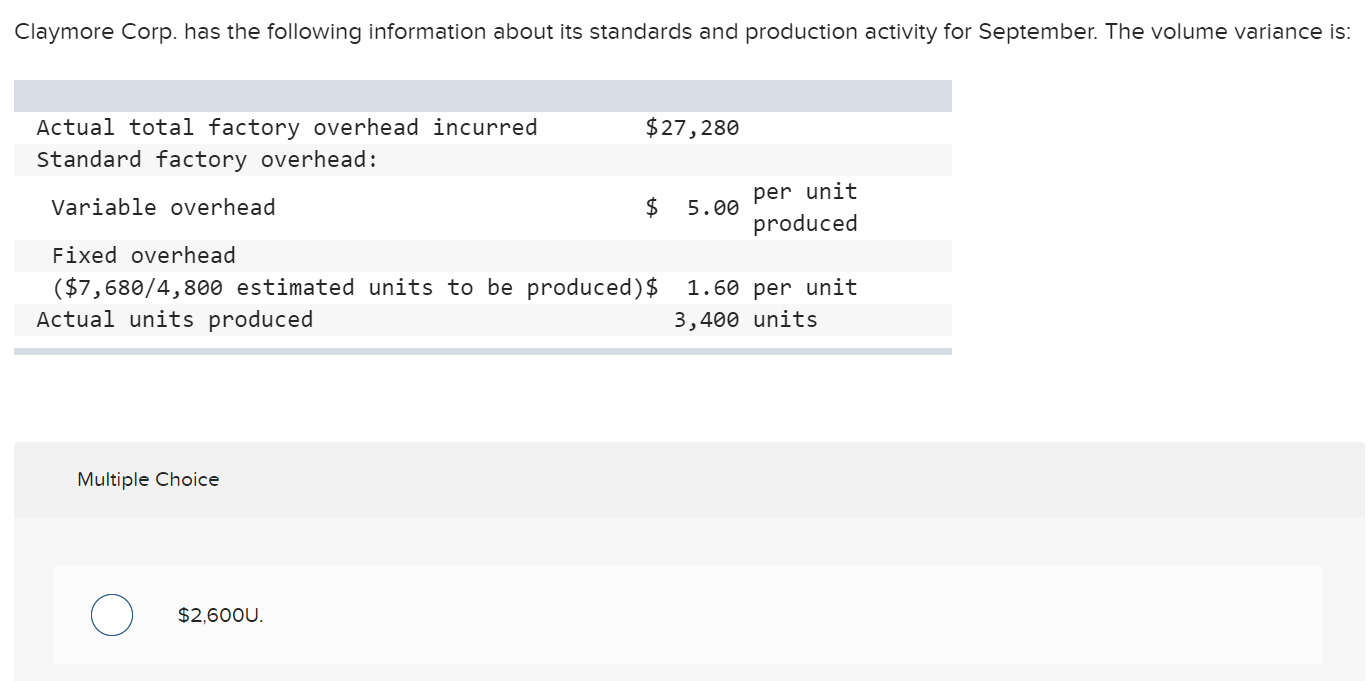Click the 3,400 units value
The image size is (1371, 681).
click(745, 320)
